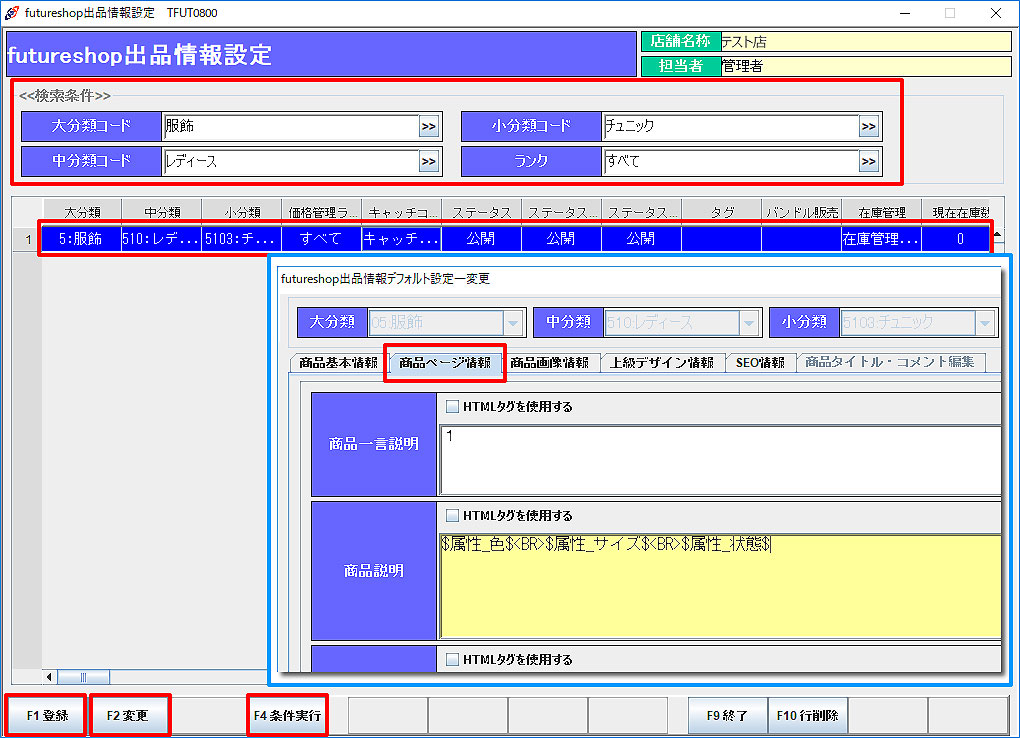Click the grid's left horizontal scroll arrow

click(49, 677)
